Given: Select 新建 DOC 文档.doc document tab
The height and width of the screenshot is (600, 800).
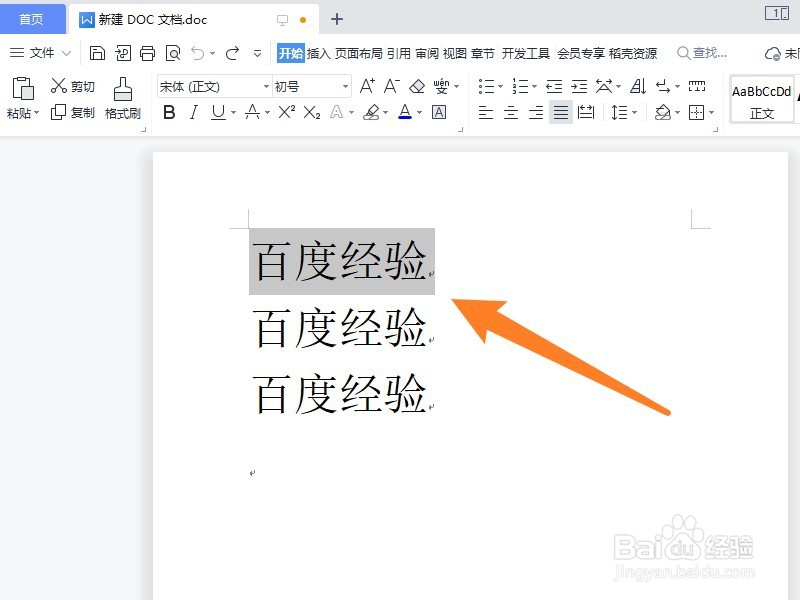Looking at the screenshot, I should (x=194, y=19).
